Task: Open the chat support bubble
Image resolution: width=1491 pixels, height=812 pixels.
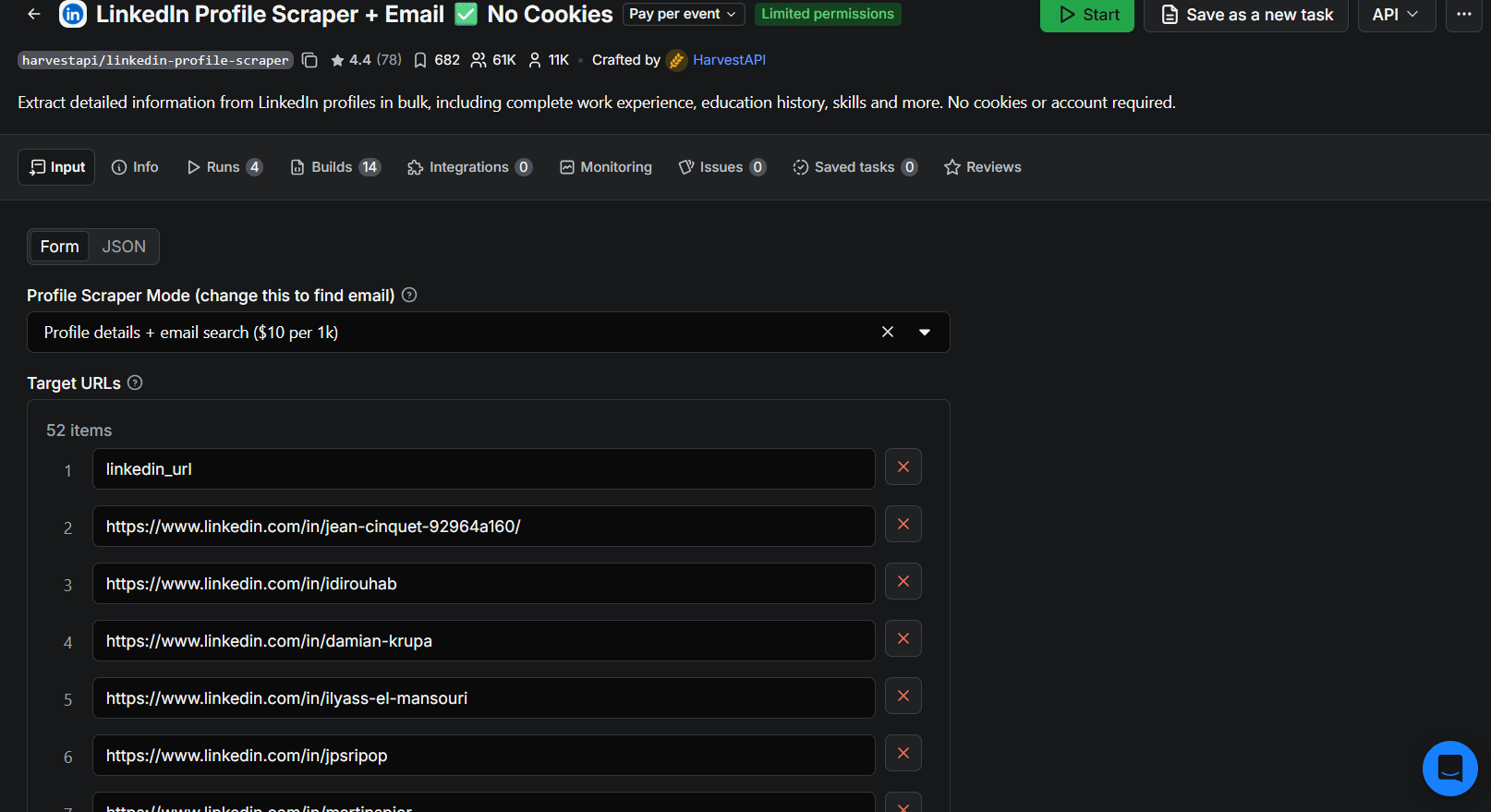Action: coord(1450,769)
